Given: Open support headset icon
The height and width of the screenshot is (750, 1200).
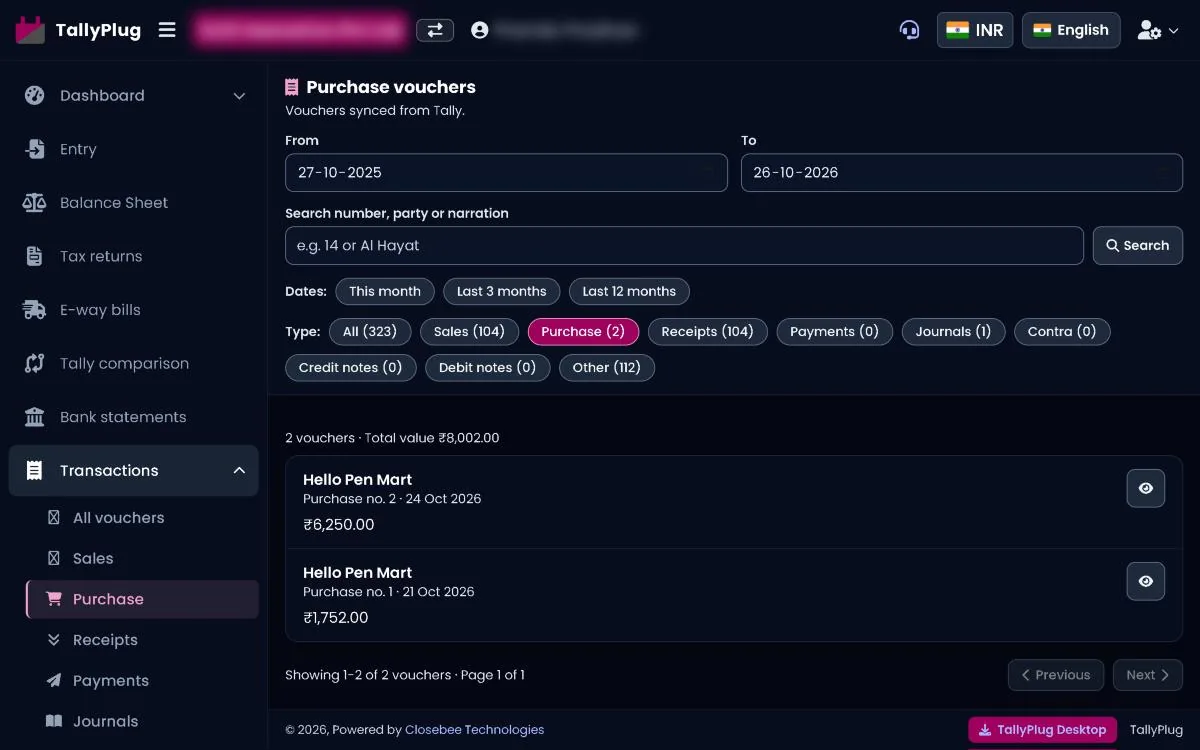Looking at the screenshot, I should pos(909,30).
